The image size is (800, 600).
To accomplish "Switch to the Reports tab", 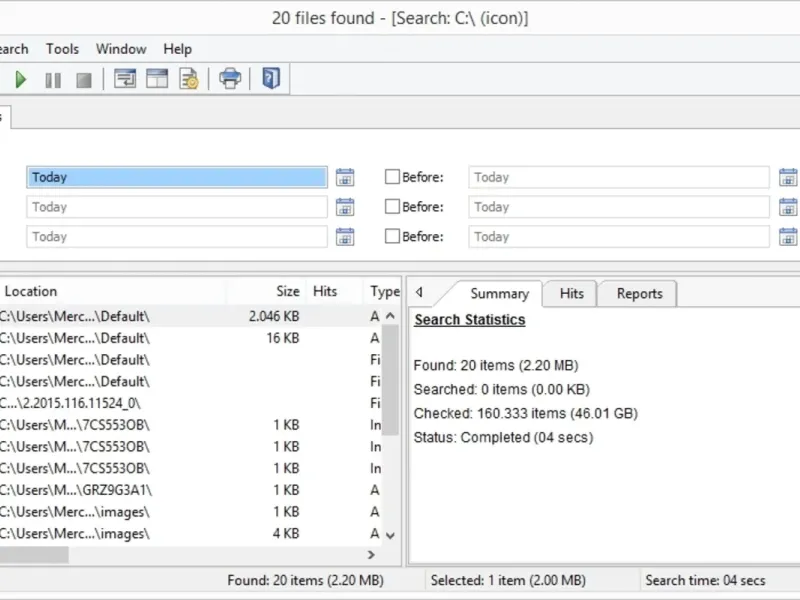I will pyautogui.click(x=639, y=294).
